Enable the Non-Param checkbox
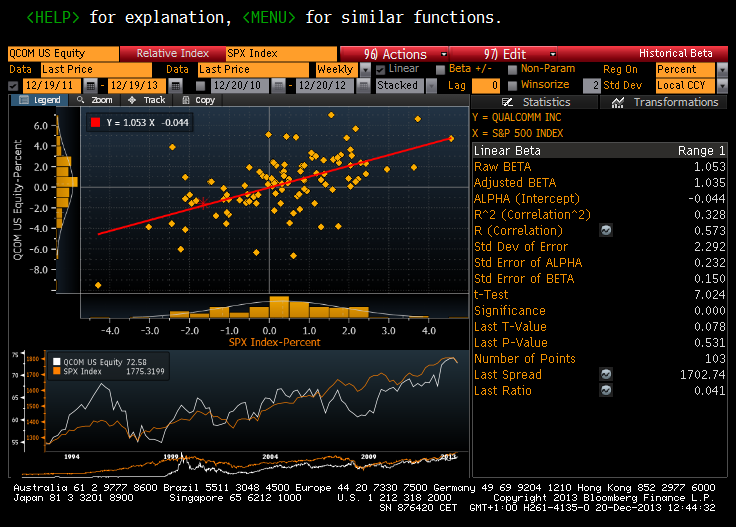Viewport: 736px width, 527px height. (513, 69)
